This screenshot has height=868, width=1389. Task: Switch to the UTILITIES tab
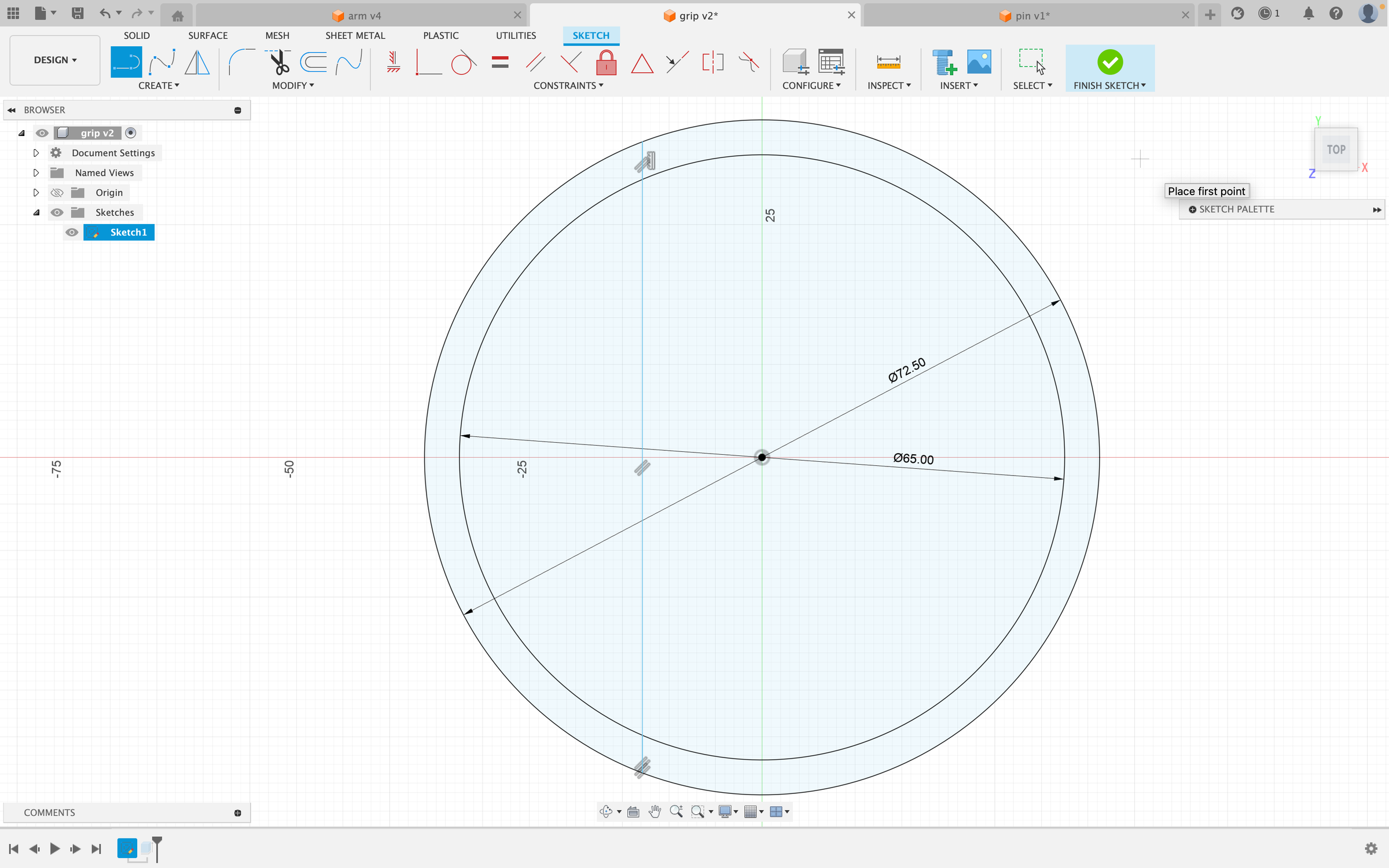[x=516, y=35]
